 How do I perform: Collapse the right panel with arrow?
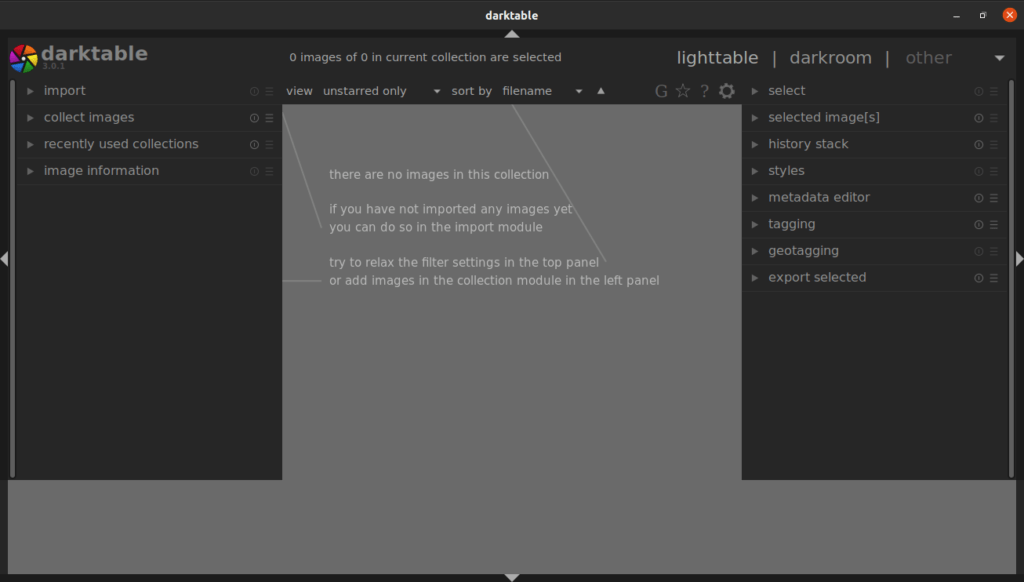(1019, 259)
